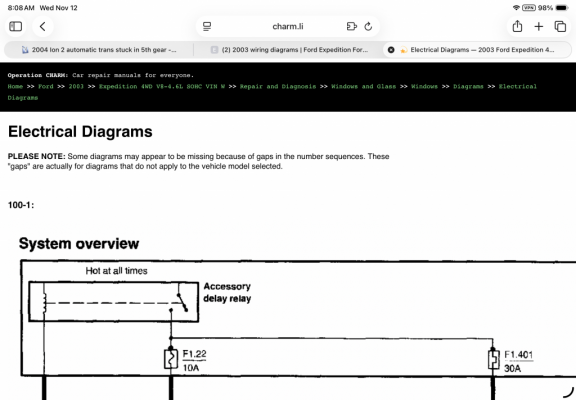Open the Share sheet icon
Image resolution: width=576 pixels, height=400 pixels.
(517, 26)
